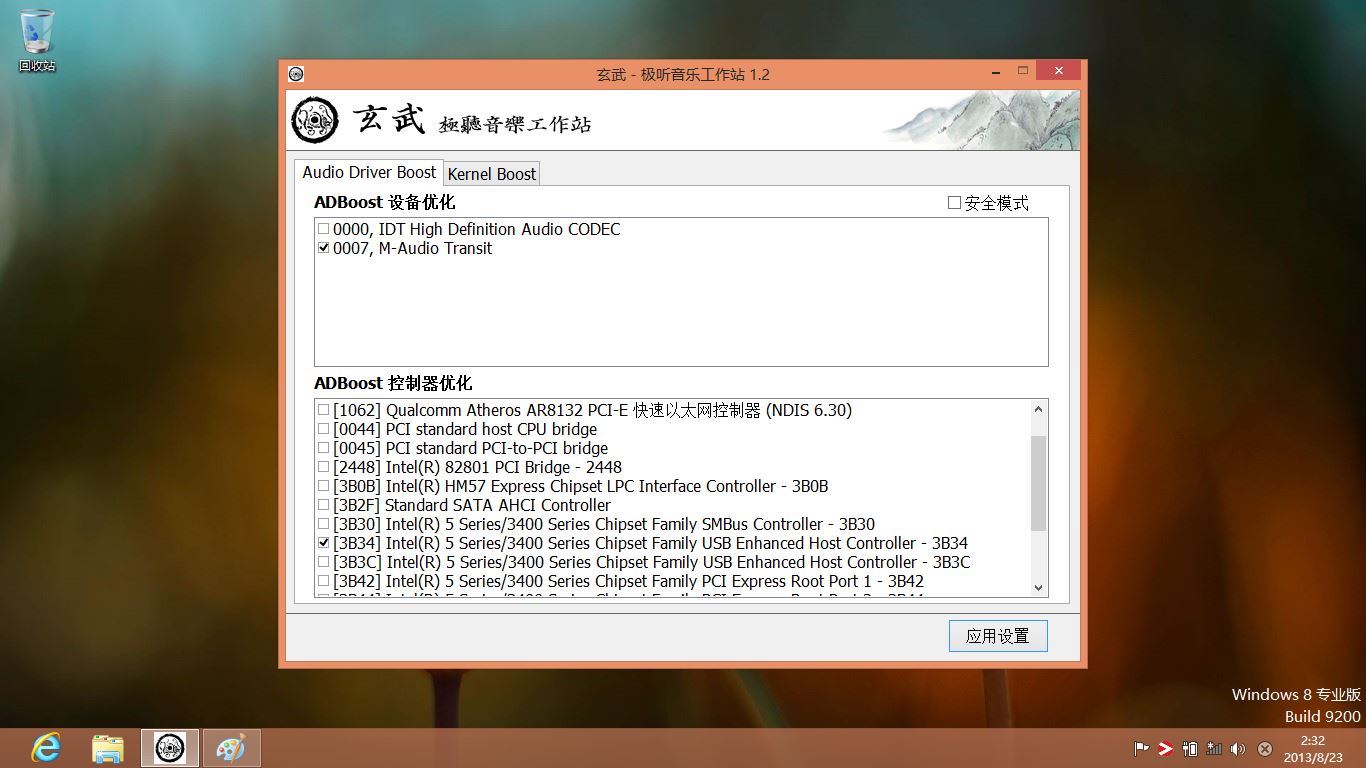The width and height of the screenshot is (1366, 768).
Task: Check Qualcomm Atheros AR8132 controller
Action: coord(323,410)
